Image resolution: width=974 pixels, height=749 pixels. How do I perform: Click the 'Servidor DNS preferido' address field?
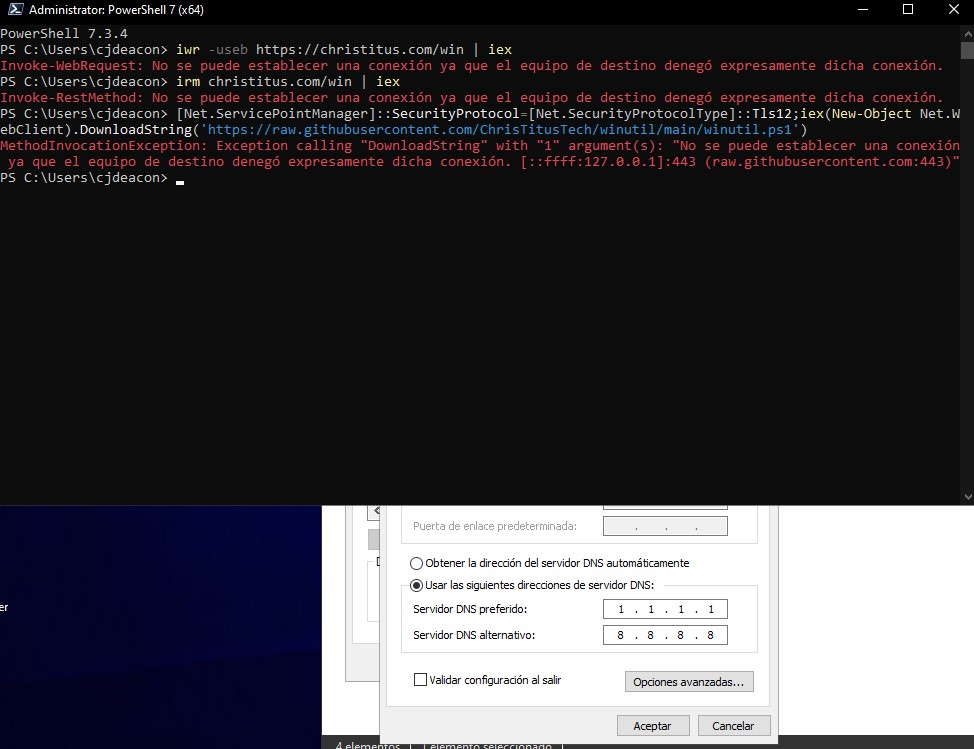pyautogui.click(x=664, y=608)
